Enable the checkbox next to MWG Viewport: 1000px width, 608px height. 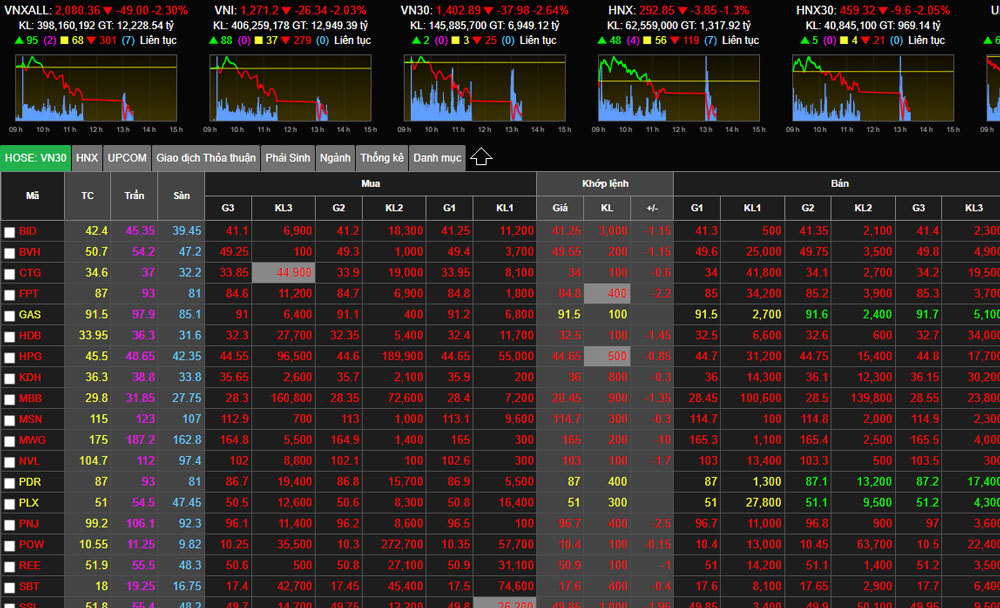click(x=9, y=440)
